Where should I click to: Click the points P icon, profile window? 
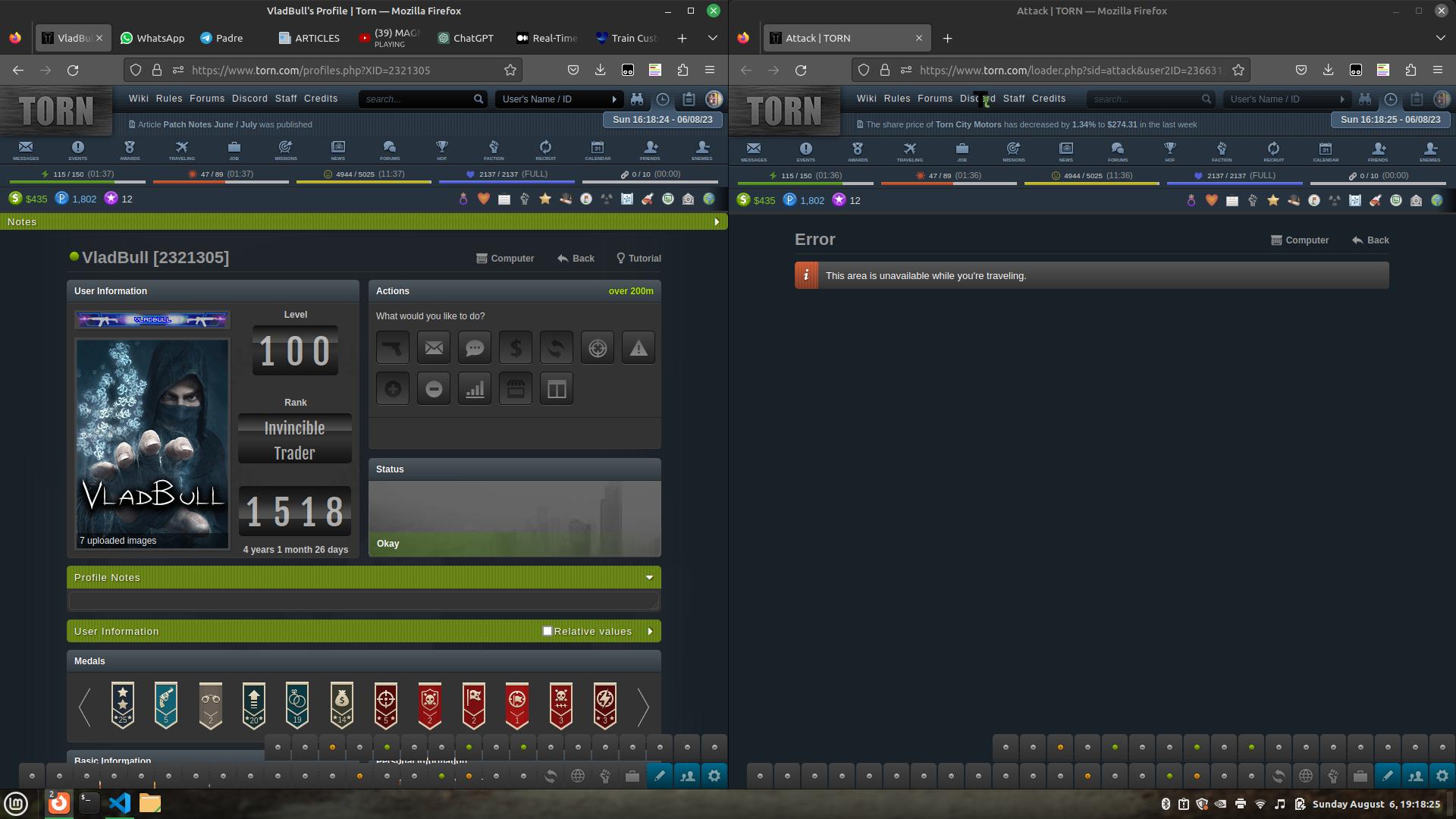(x=62, y=199)
